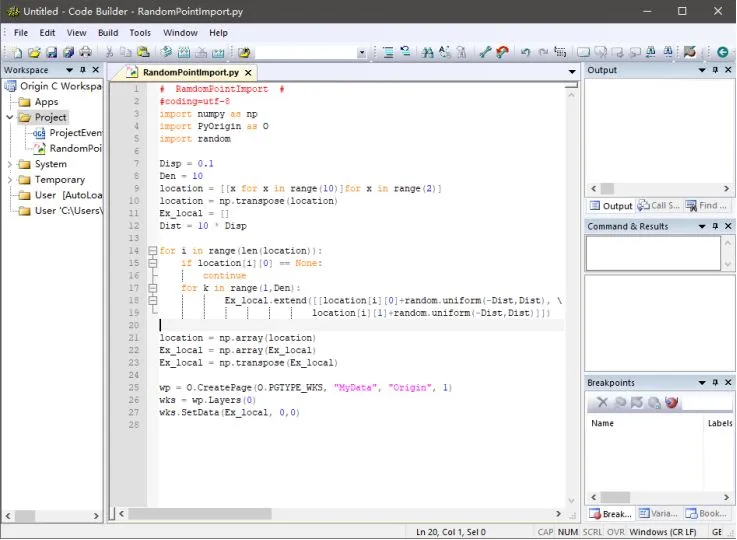Click inside the Command & Results input box

(x=653, y=253)
